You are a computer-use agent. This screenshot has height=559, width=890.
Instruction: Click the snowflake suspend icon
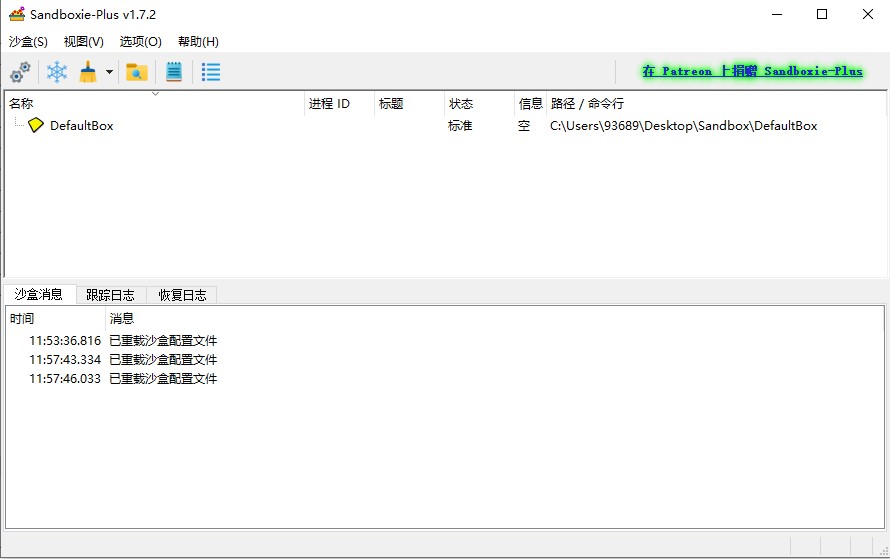[57, 72]
